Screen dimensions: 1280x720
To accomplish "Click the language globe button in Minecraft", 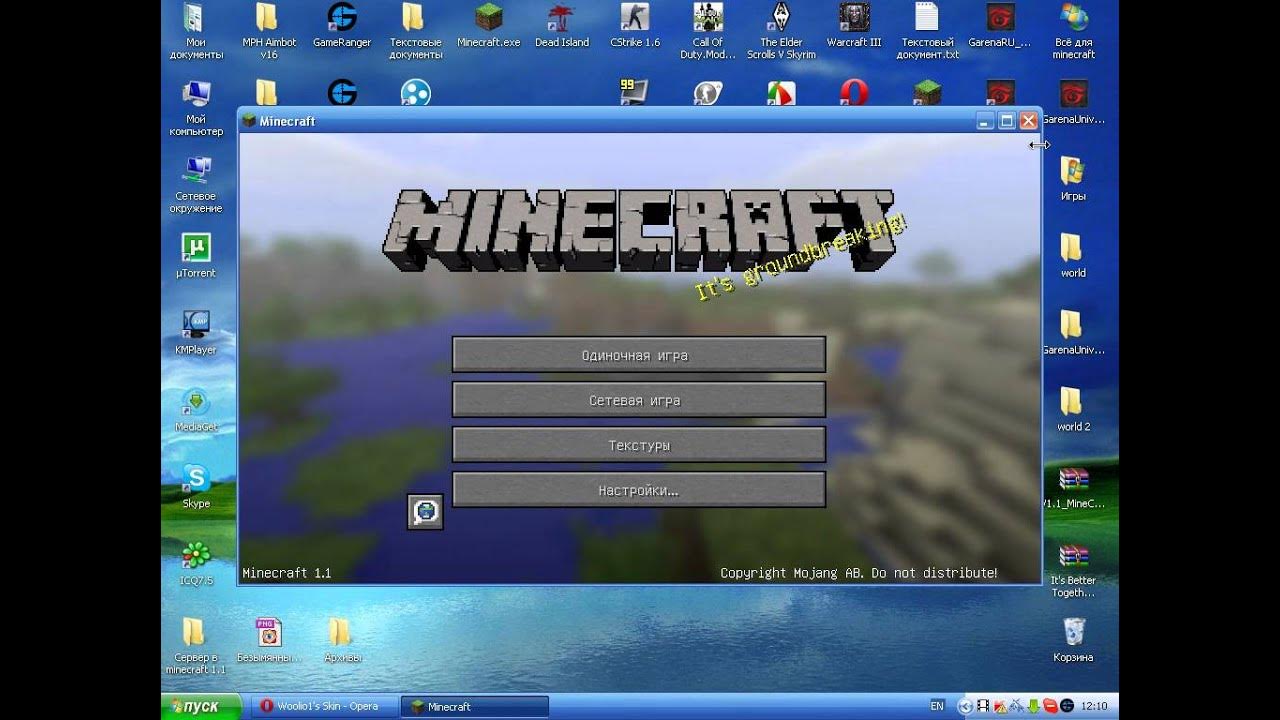I will coord(425,511).
